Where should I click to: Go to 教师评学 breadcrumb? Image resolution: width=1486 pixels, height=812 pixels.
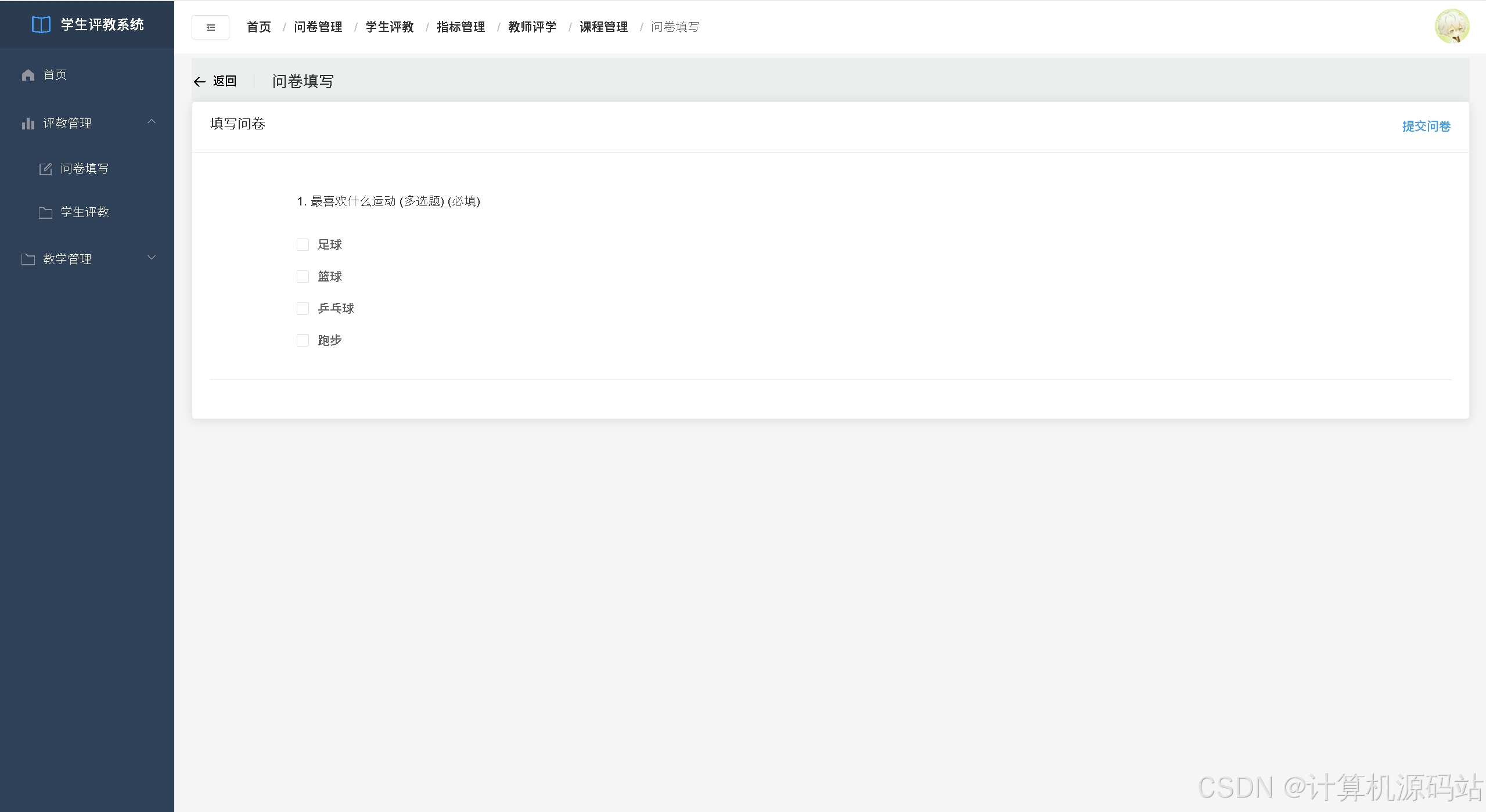click(532, 27)
